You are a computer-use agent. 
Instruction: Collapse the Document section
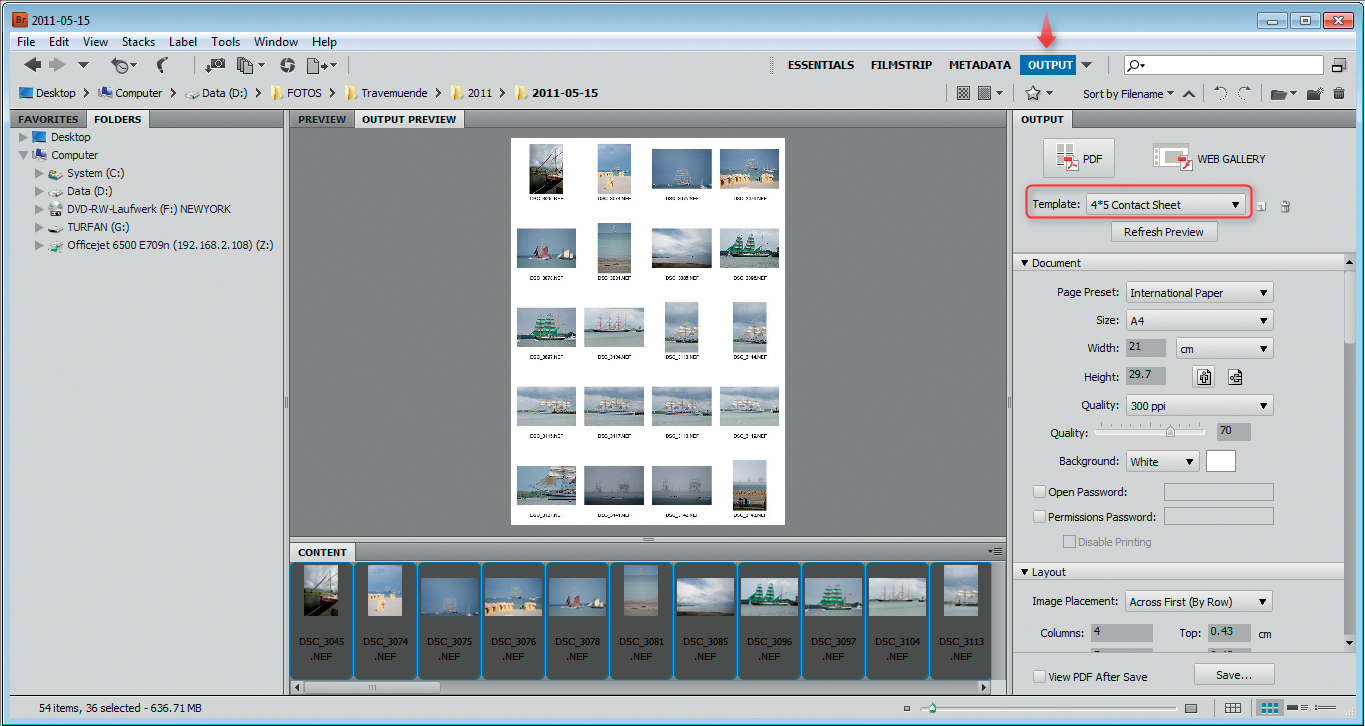[1024, 263]
